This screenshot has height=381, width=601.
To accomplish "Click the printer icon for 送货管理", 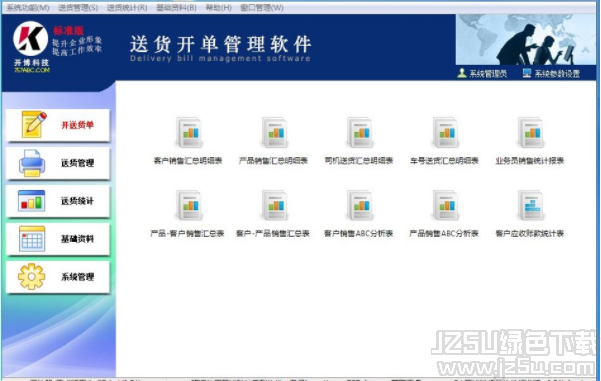I will (x=32, y=163).
